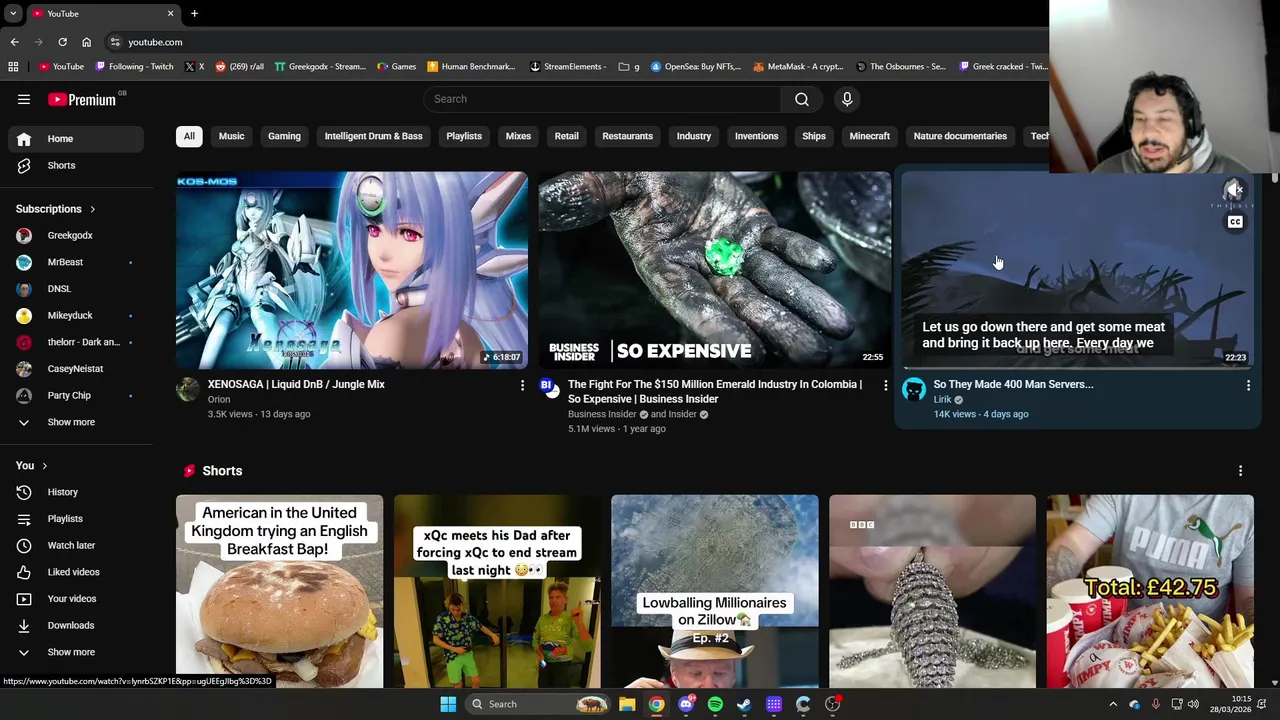Open more options for Emerald Industry video

[x=885, y=385]
